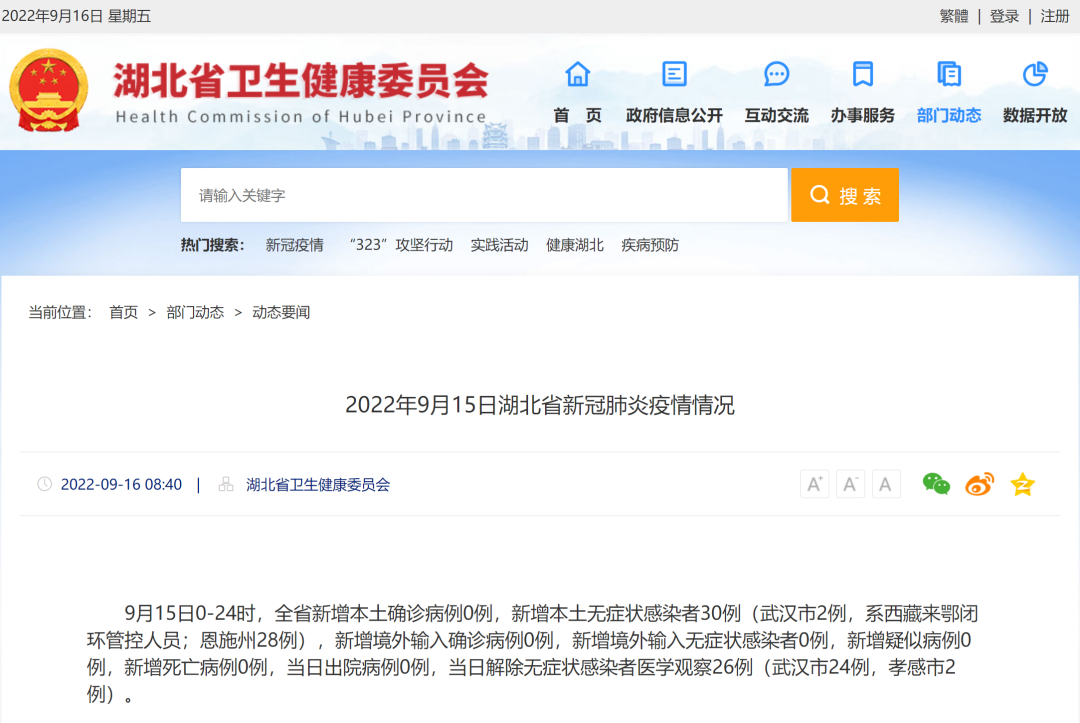This screenshot has width=1080, height=723.
Task: Go to 部门动态 in breadcrumb
Action: [195, 313]
